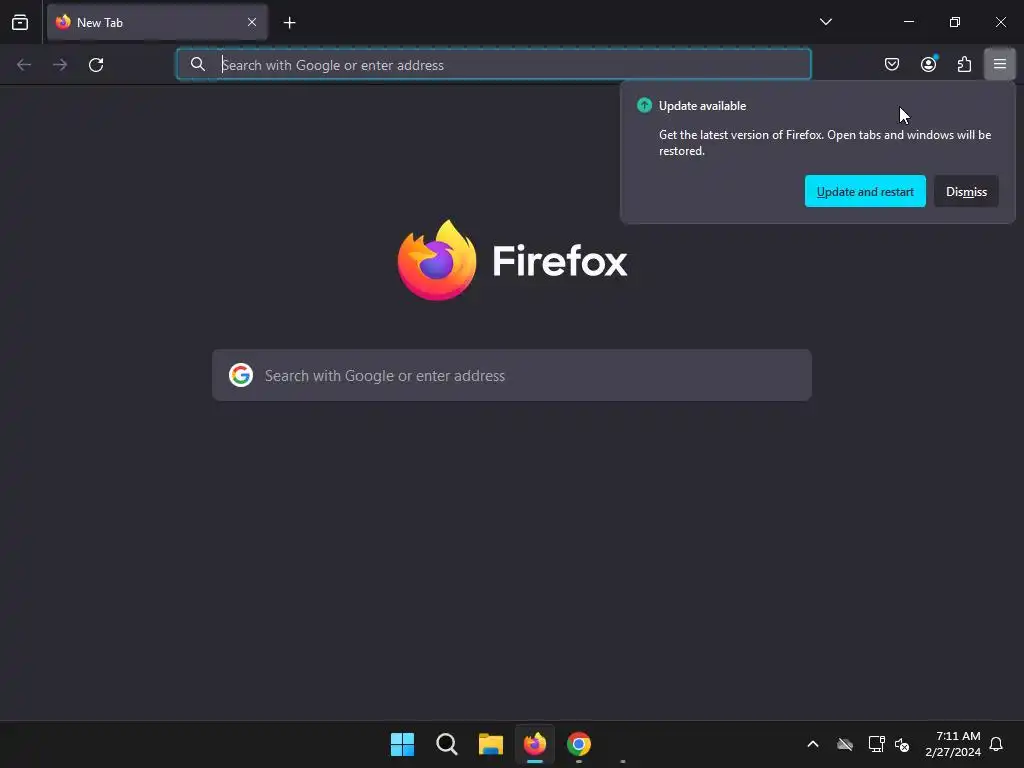This screenshot has height=768, width=1024.
Task: Reload the current page
Action: [96, 65]
